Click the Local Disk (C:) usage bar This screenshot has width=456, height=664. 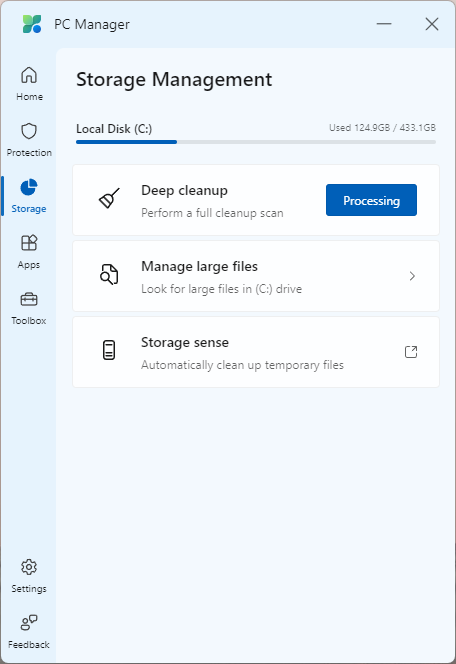pos(256,142)
